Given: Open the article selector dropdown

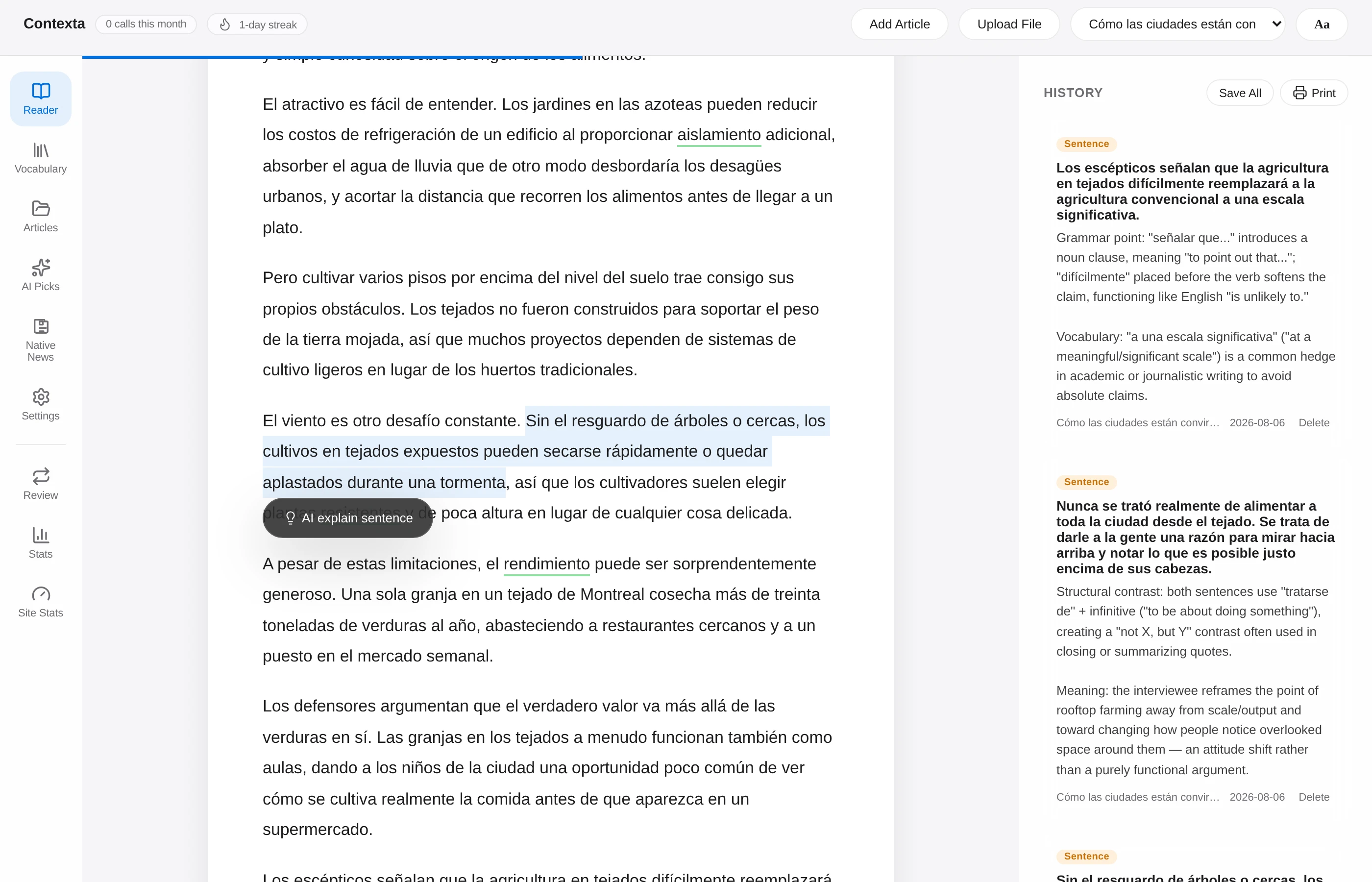Looking at the screenshot, I should point(1177,24).
